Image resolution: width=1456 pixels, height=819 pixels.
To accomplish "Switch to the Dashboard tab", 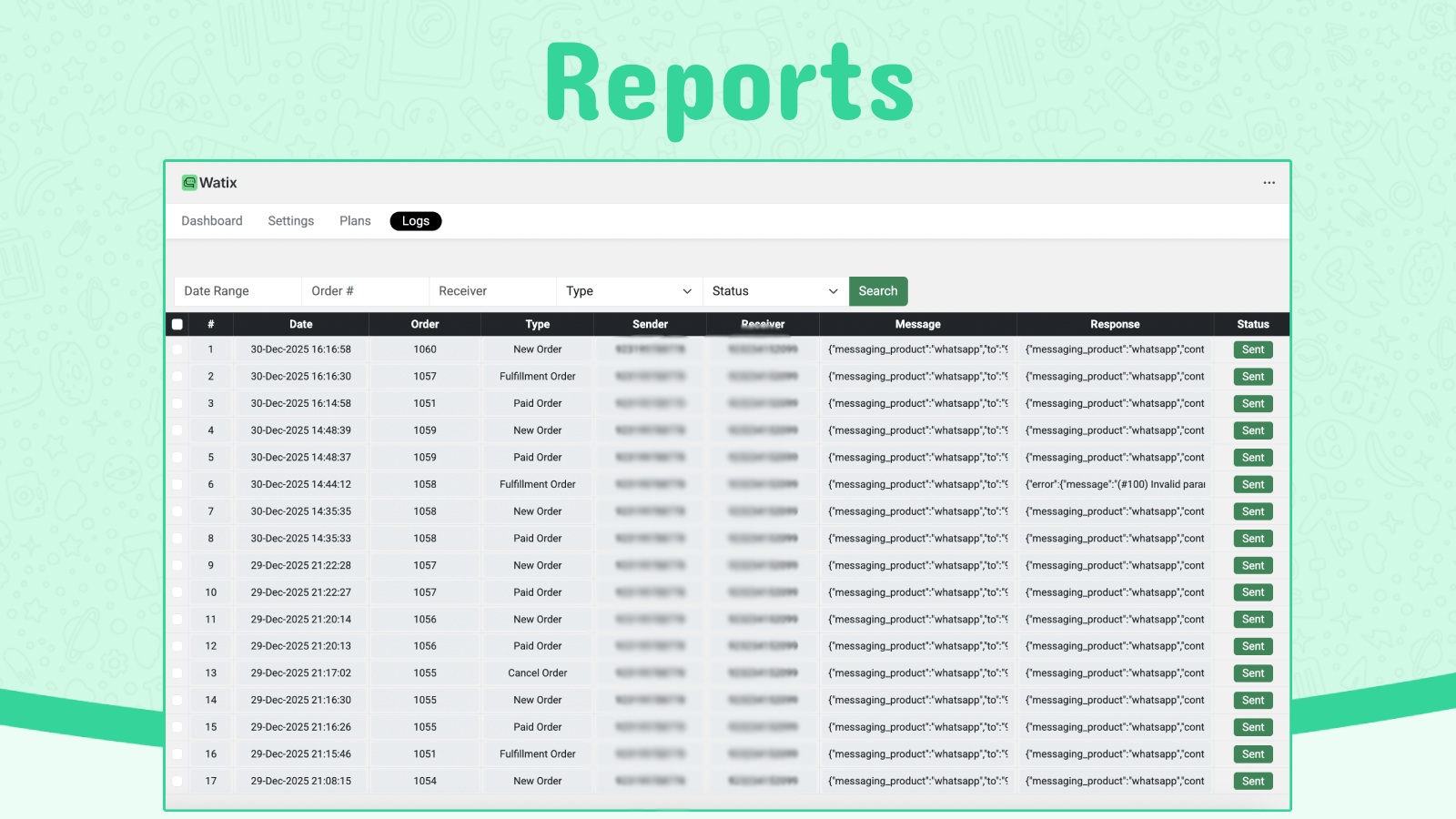I will (x=211, y=220).
